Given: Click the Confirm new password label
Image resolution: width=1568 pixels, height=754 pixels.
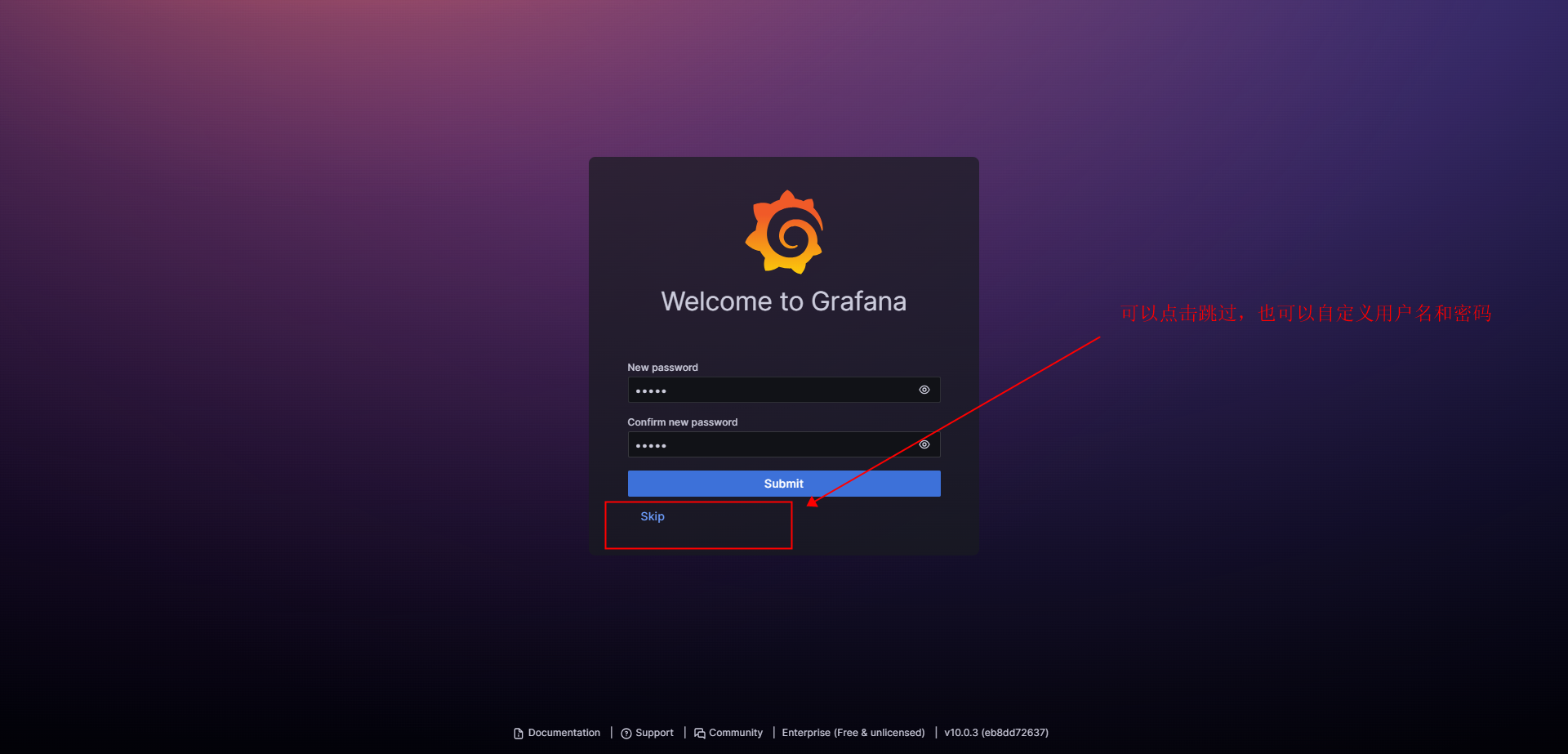Looking at the screenshot, I should [x=682, y=422].
